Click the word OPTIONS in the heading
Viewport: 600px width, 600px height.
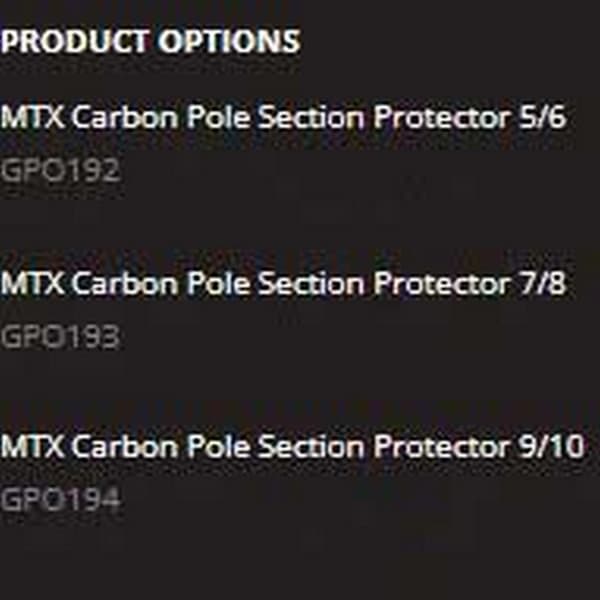[229, 41]
